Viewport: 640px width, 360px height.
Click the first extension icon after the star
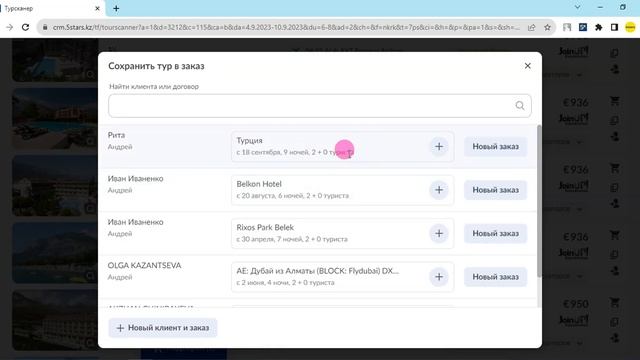pyautogui.click(x=567, y=27)
